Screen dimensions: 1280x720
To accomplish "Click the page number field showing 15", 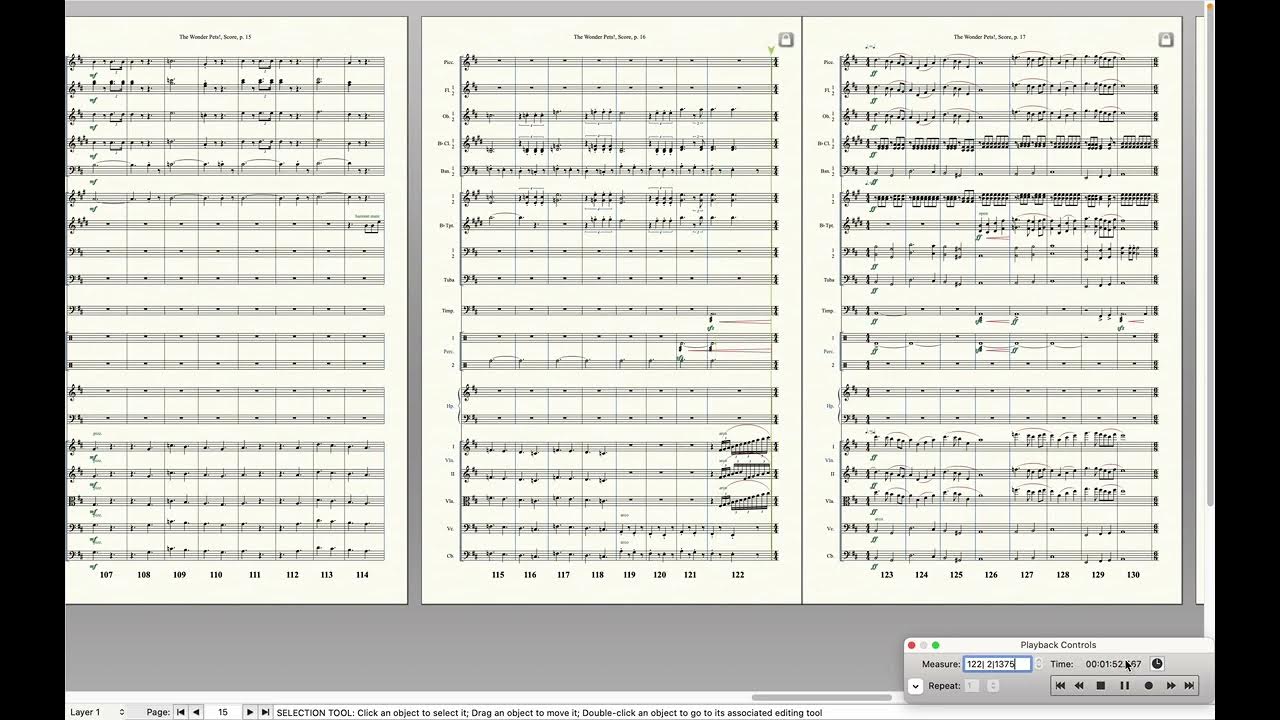I will (223, 712).
